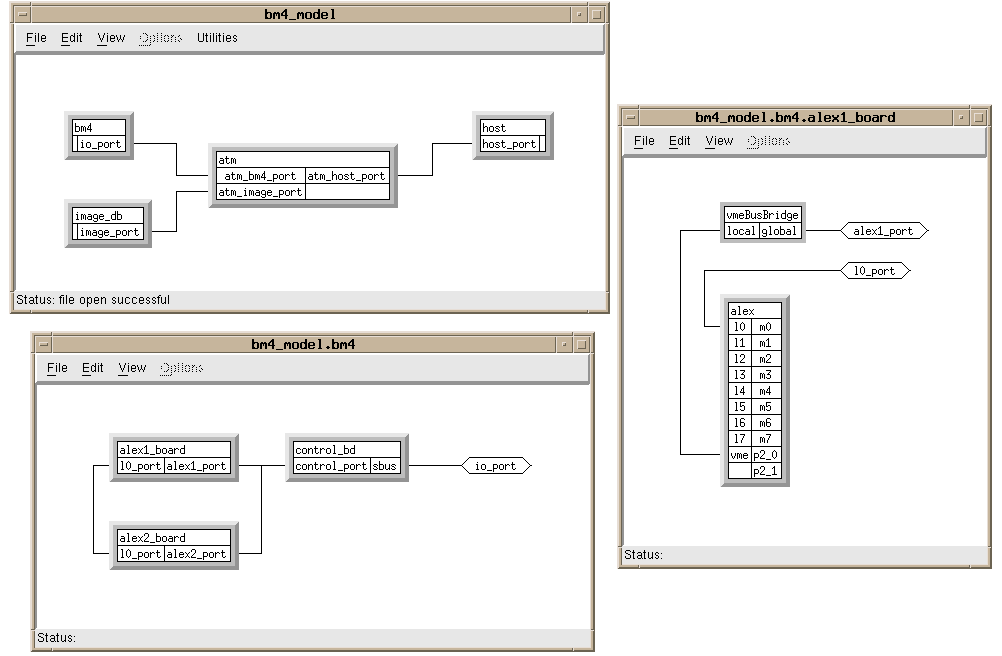Open Edit menu in the alex1_board window

click(x=680, y=141)
